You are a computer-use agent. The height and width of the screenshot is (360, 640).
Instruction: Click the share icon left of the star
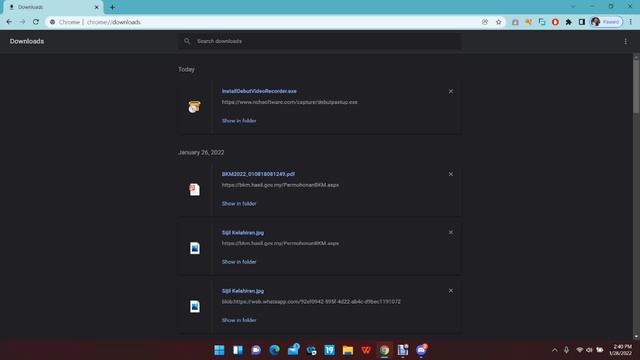point(485,22)
